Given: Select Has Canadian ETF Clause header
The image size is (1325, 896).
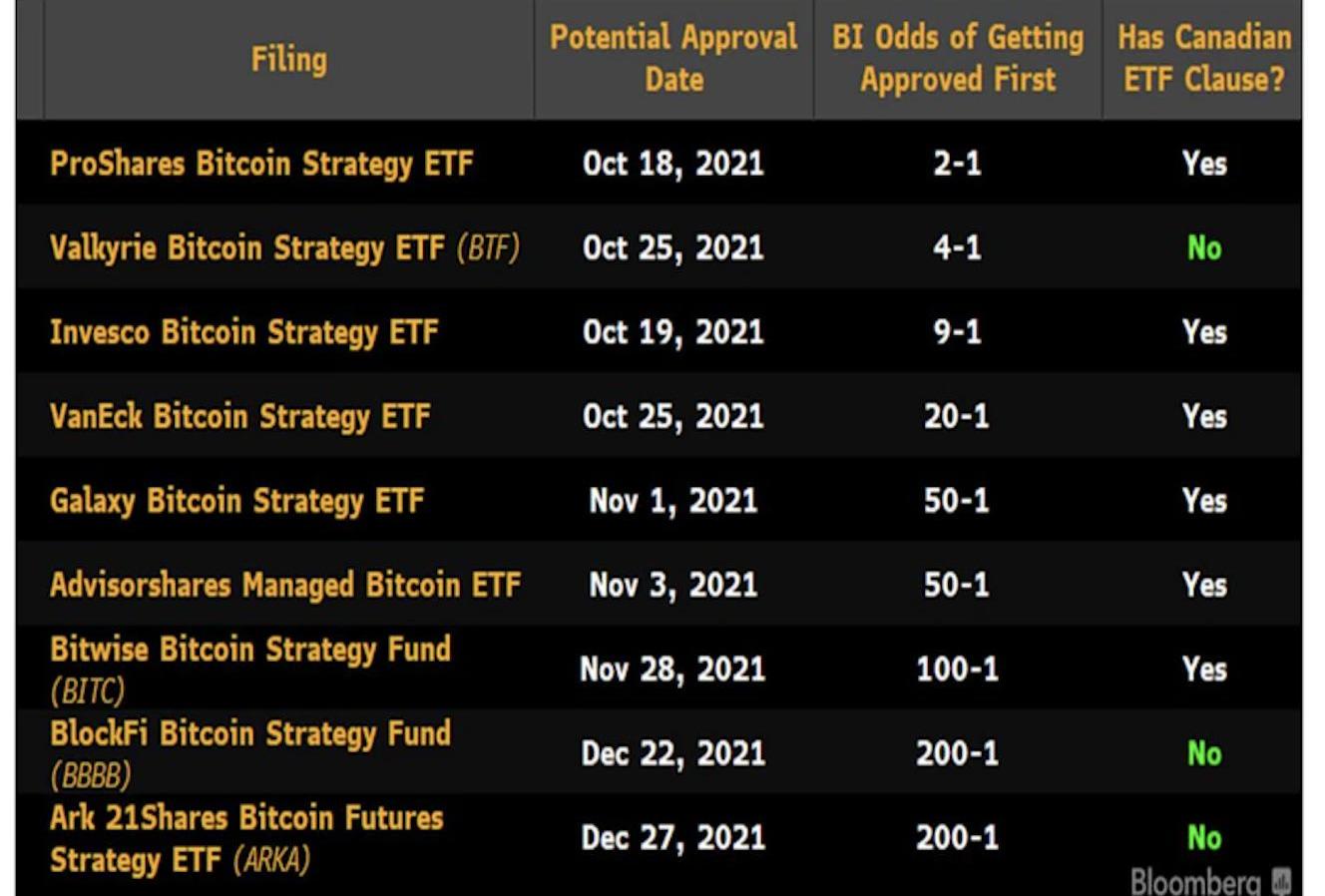Looking at the screenshot, I should point(1203,59).
